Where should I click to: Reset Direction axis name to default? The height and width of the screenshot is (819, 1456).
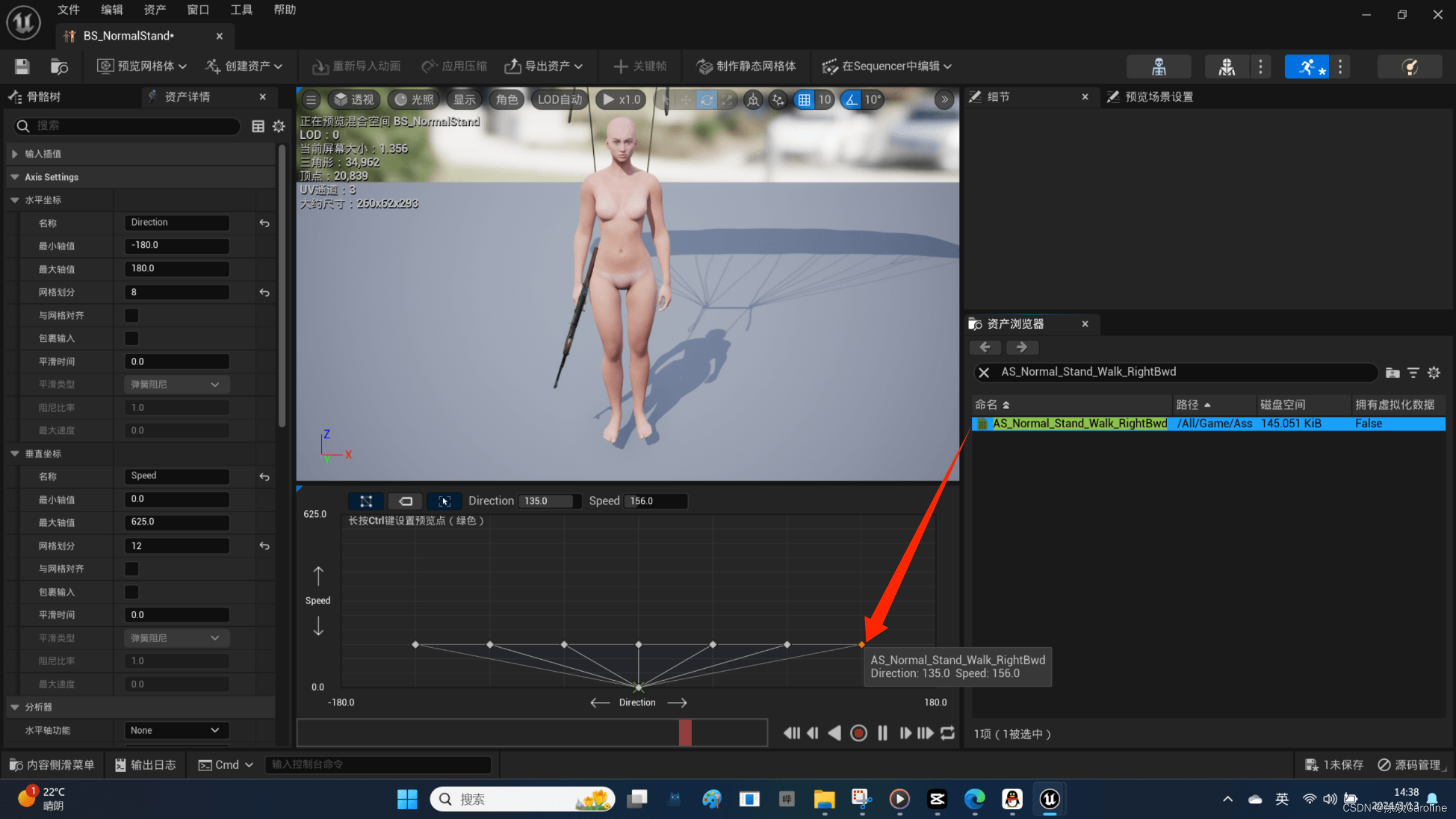pyautogui.click(x=264, y=223)
